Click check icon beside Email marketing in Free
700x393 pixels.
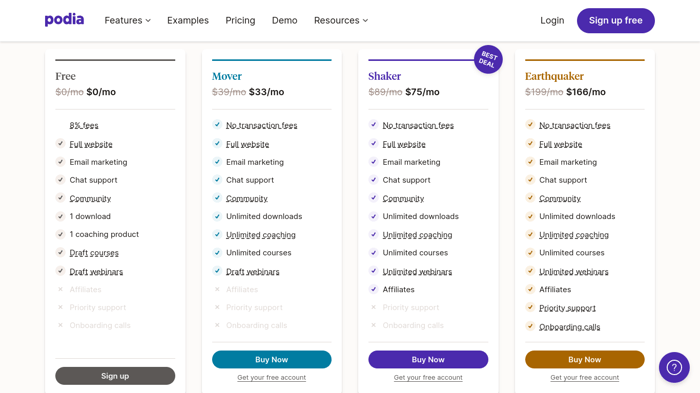[60, 162]
